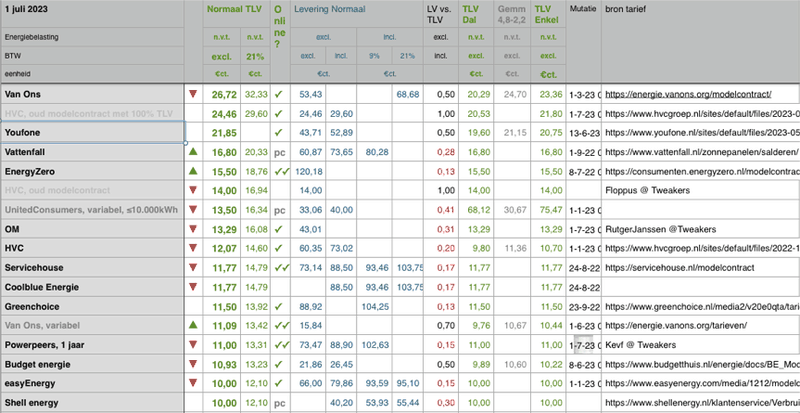Click the red down triangle in OM row
The height and width of the screenshot is (413, 800).
(193, 229)
